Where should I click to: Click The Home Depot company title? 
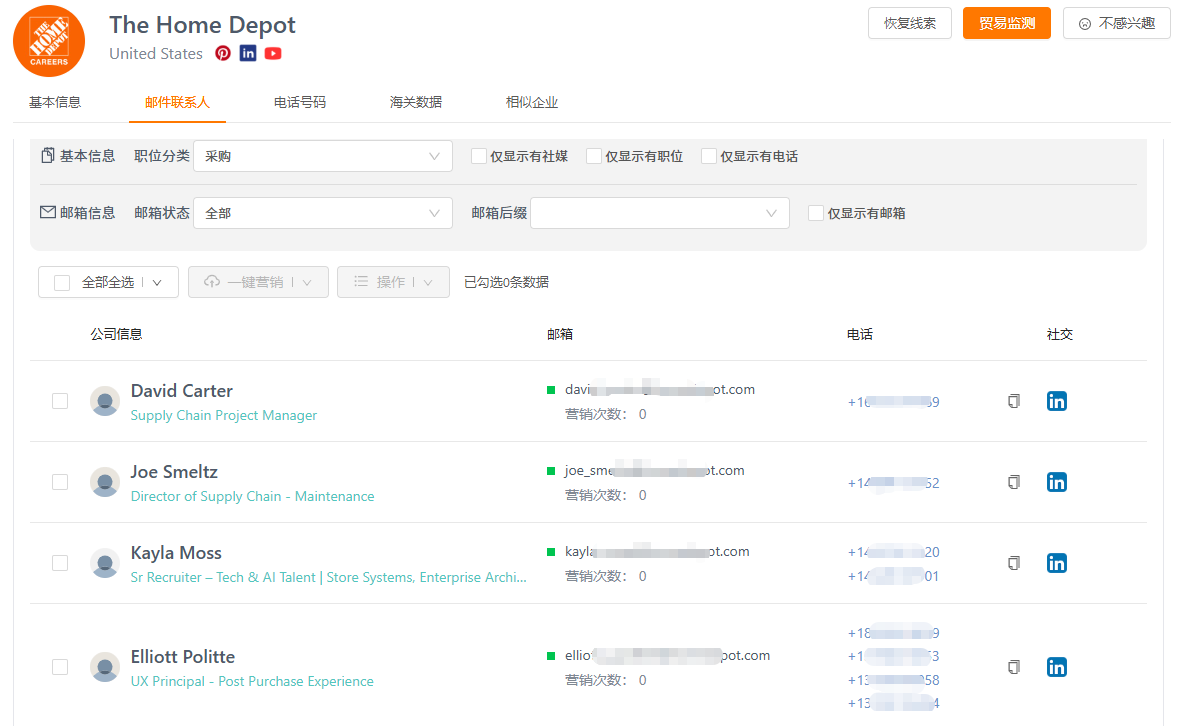click(x=202, y=25)
